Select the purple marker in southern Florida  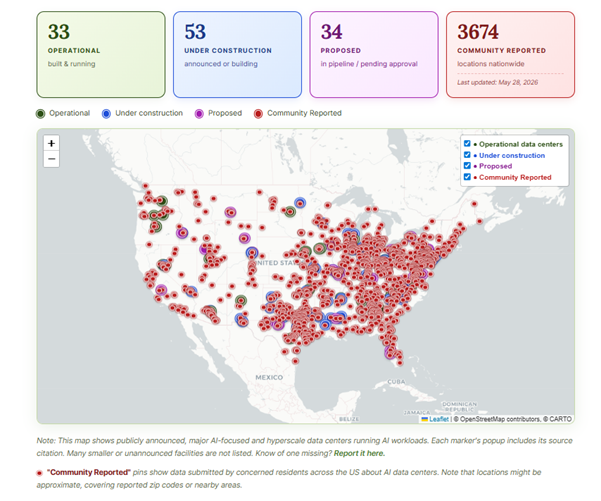click(x=390, y=353)
